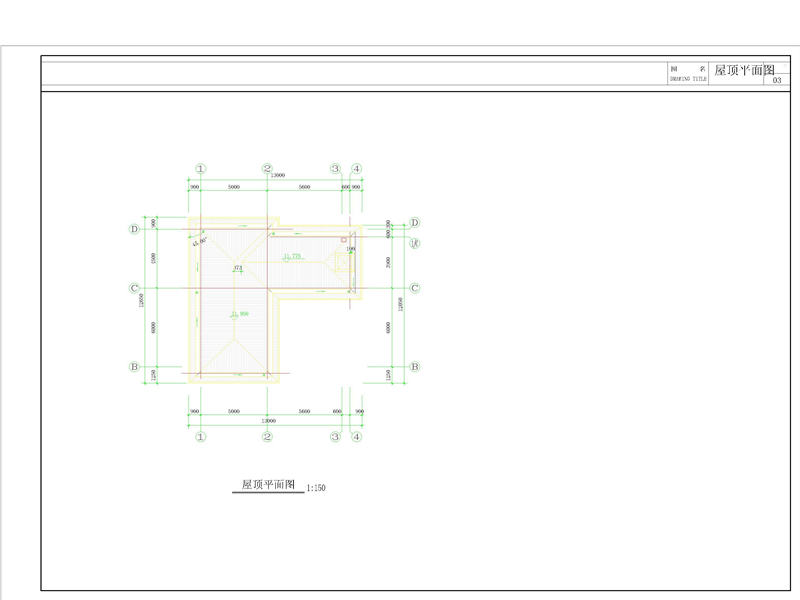
Task: Select the 屋顶平面图 title in the title block
Action: click(744, 71)
